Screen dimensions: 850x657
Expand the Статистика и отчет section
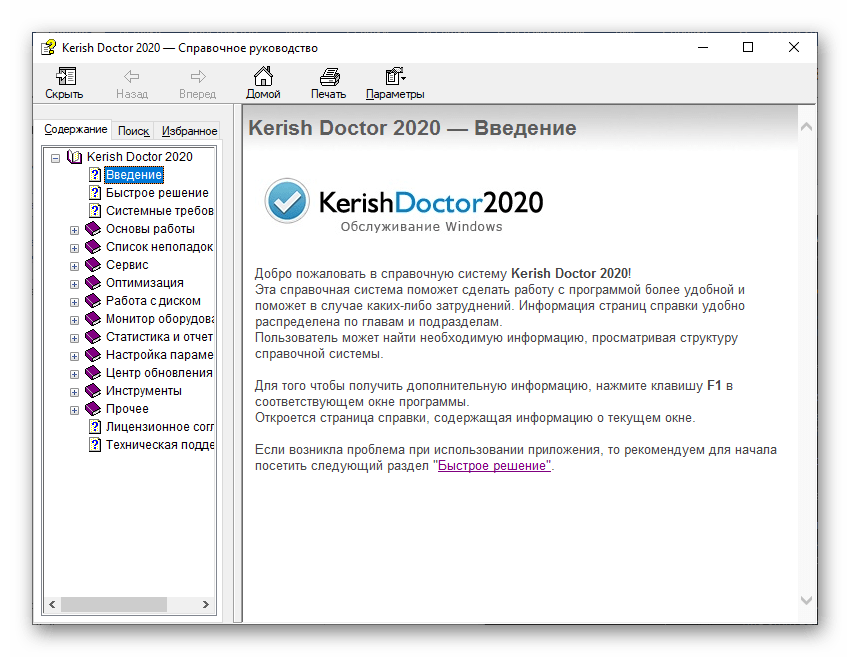(74, 338)
